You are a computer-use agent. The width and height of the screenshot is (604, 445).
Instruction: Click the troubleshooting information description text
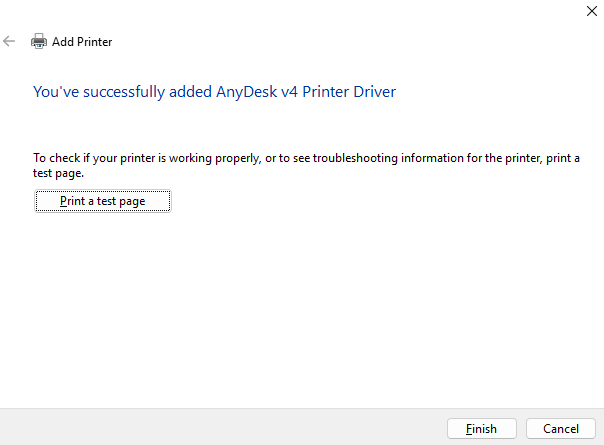tap(306, 165)
